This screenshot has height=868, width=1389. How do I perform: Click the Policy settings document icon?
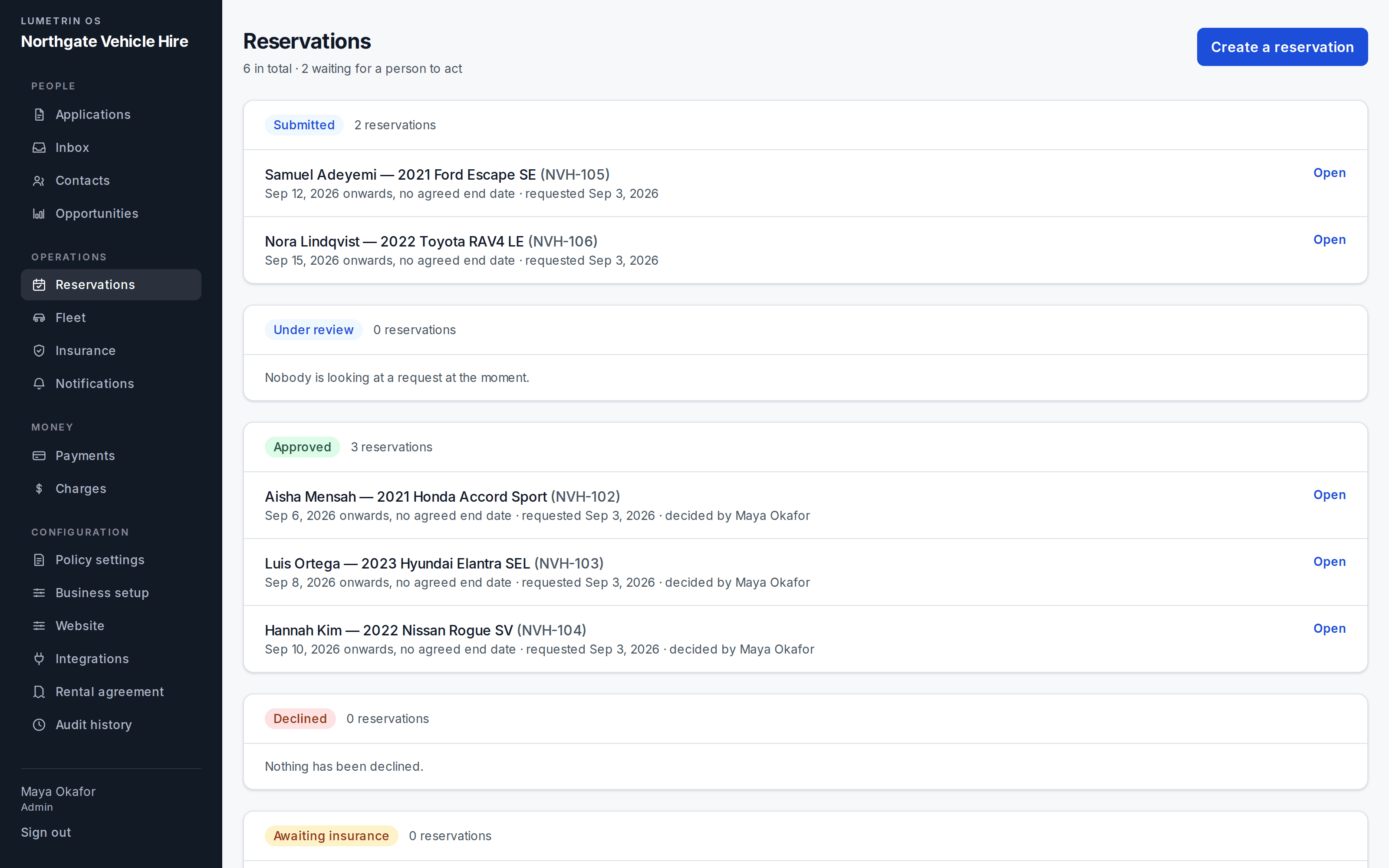pyautogui.click(x=39, y=560)
